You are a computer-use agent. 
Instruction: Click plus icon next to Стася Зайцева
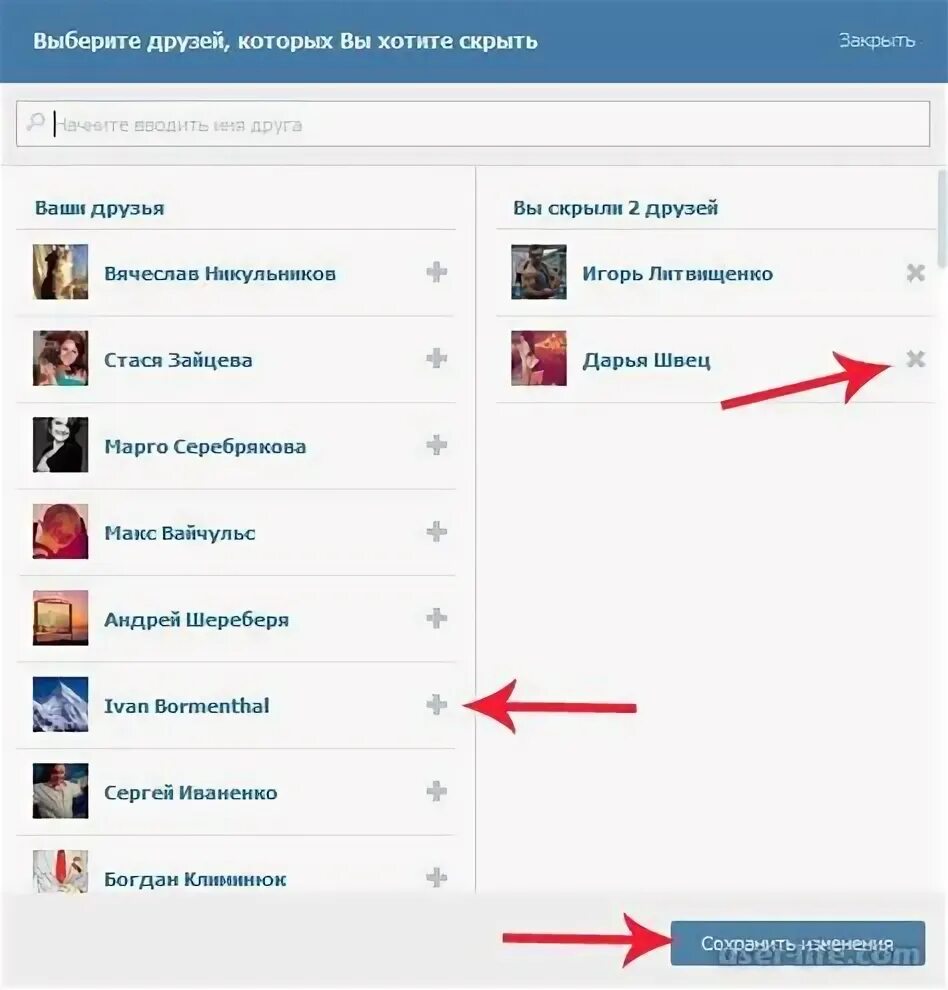tap(436, 359)
